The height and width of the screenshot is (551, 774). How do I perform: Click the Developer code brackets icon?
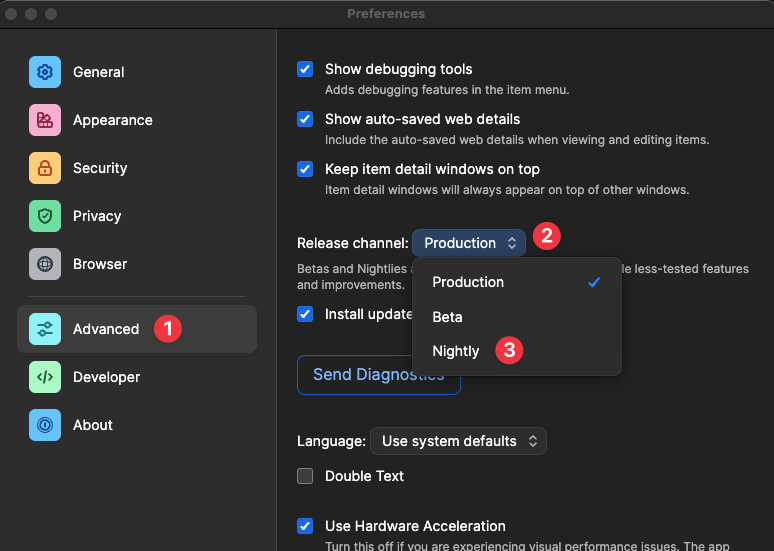click(x=45, y=377)
